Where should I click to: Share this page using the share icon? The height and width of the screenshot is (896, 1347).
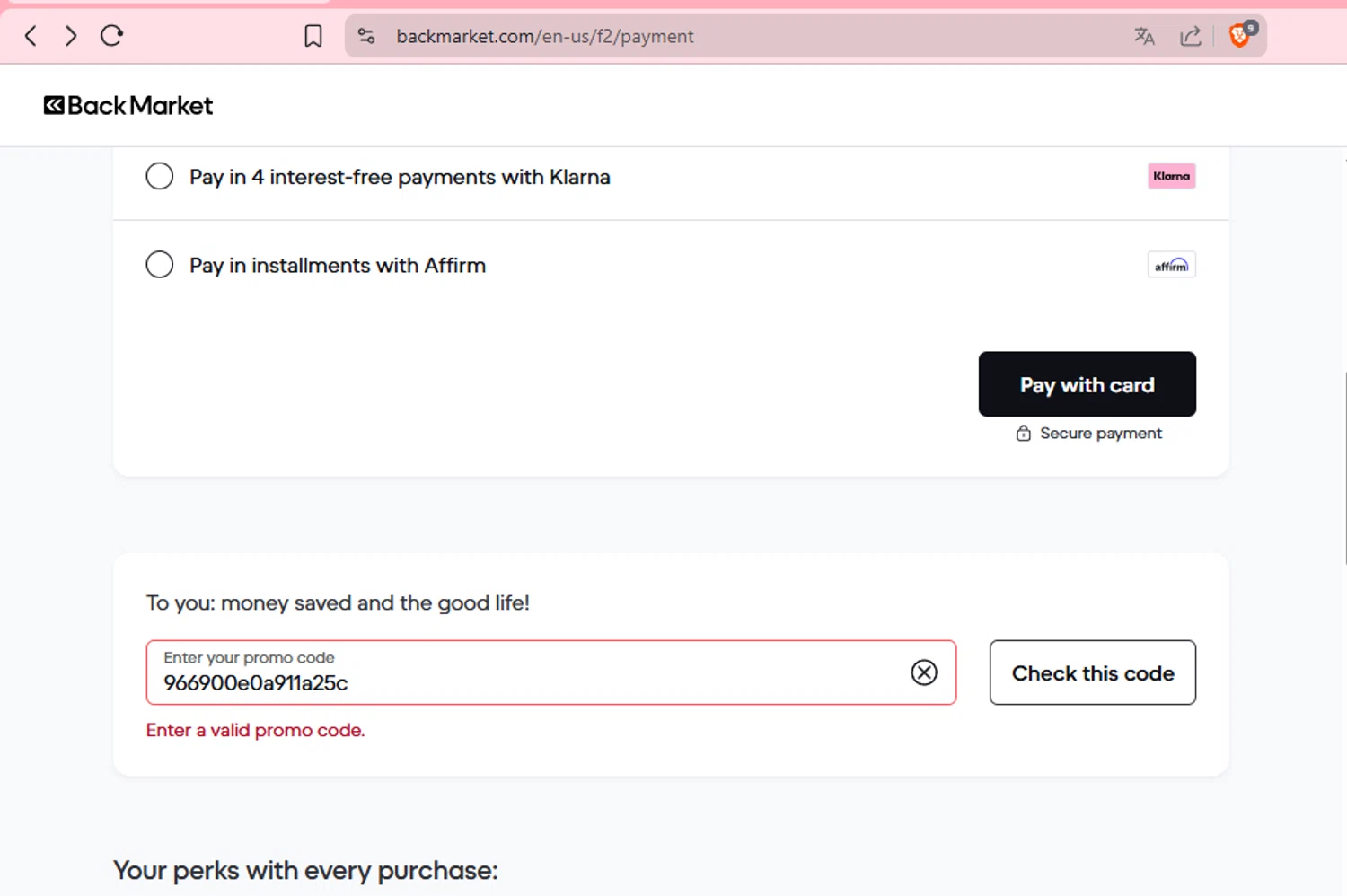click(x=1191, y=36)
